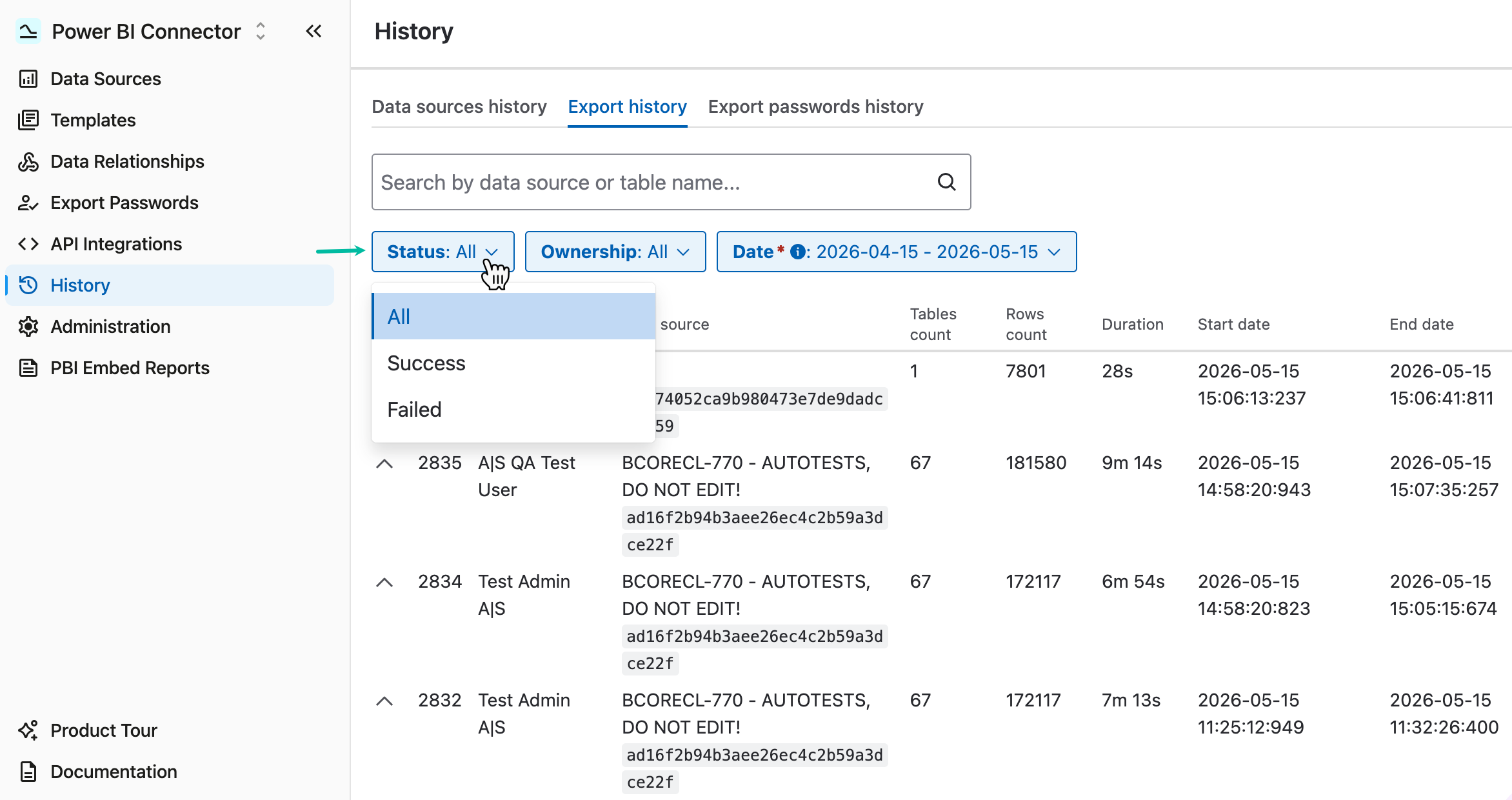The image size is (1512, 800).
Task: Open Administration section
Action: [x=170, y=326]
